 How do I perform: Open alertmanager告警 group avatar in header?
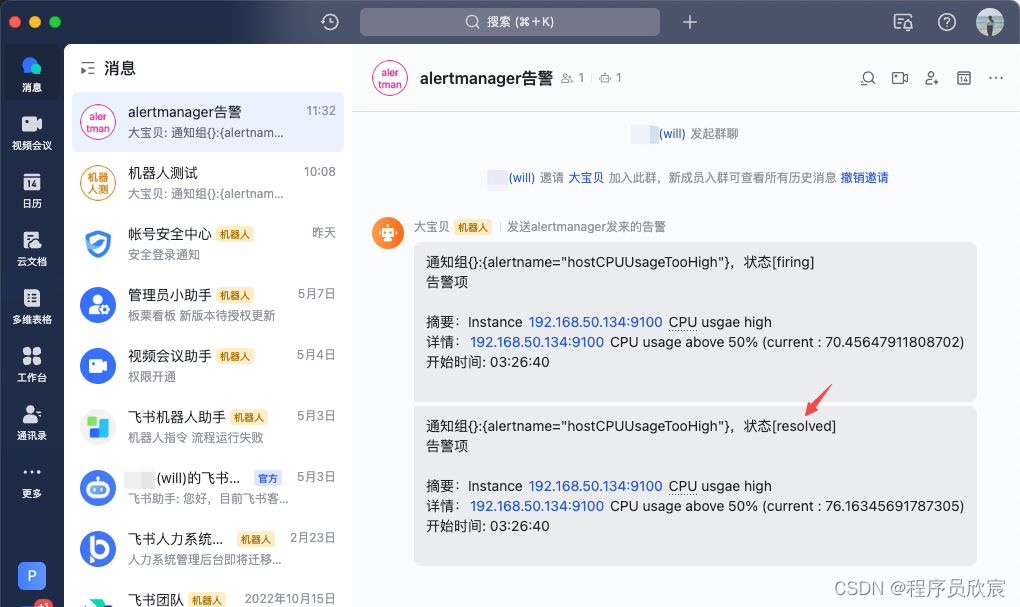pyautogui.click(x=390, y=78)
